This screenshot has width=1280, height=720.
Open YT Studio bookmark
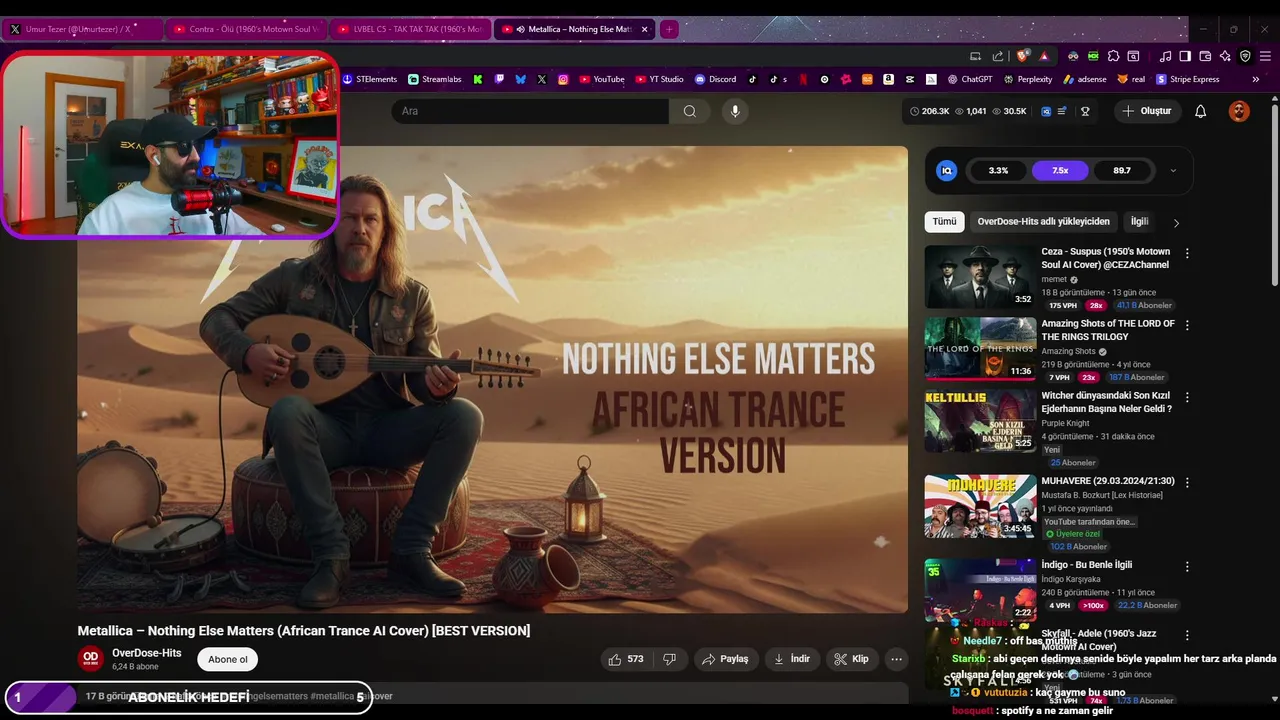click(660, 79)
